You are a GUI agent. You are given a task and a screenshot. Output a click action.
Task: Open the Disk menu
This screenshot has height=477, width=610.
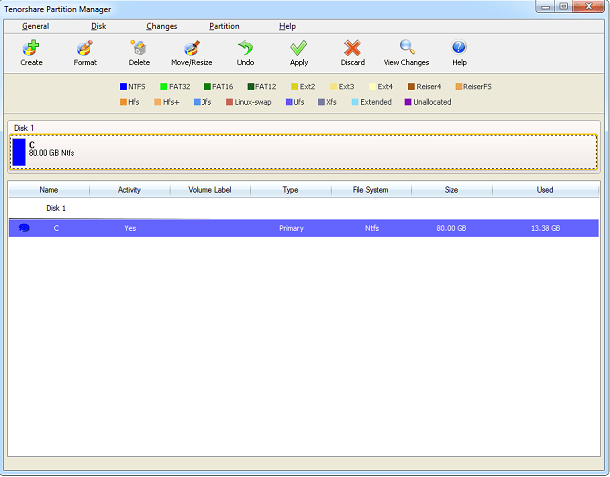(98, 26)
